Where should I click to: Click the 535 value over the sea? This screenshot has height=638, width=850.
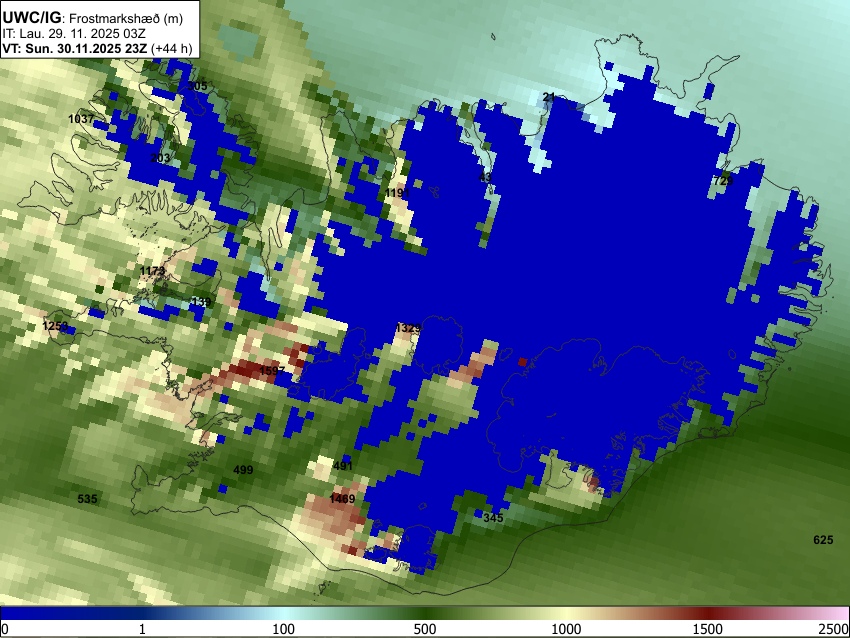coord(87,499)
